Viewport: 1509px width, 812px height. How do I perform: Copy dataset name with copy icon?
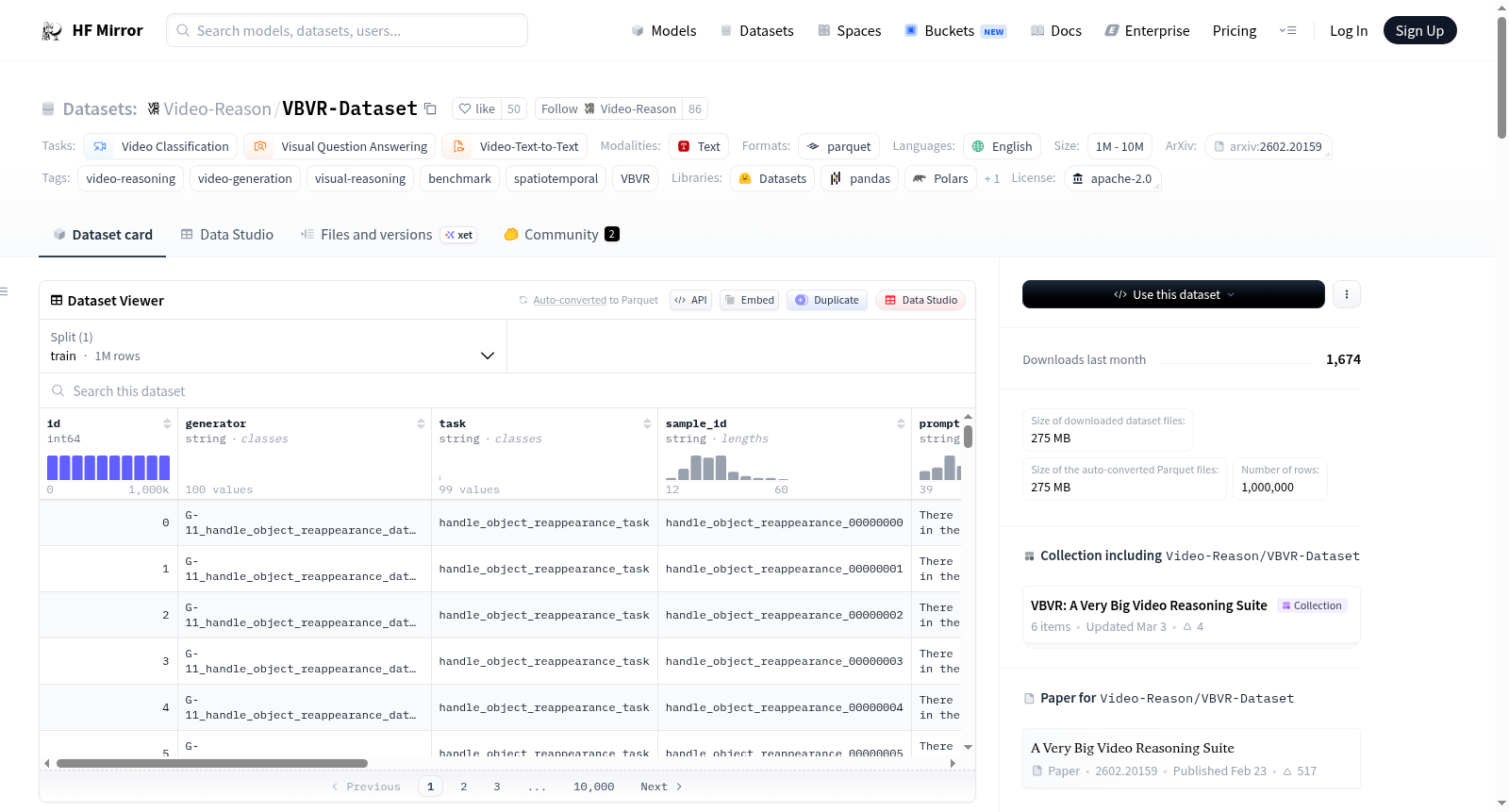(x=430, y=108)
